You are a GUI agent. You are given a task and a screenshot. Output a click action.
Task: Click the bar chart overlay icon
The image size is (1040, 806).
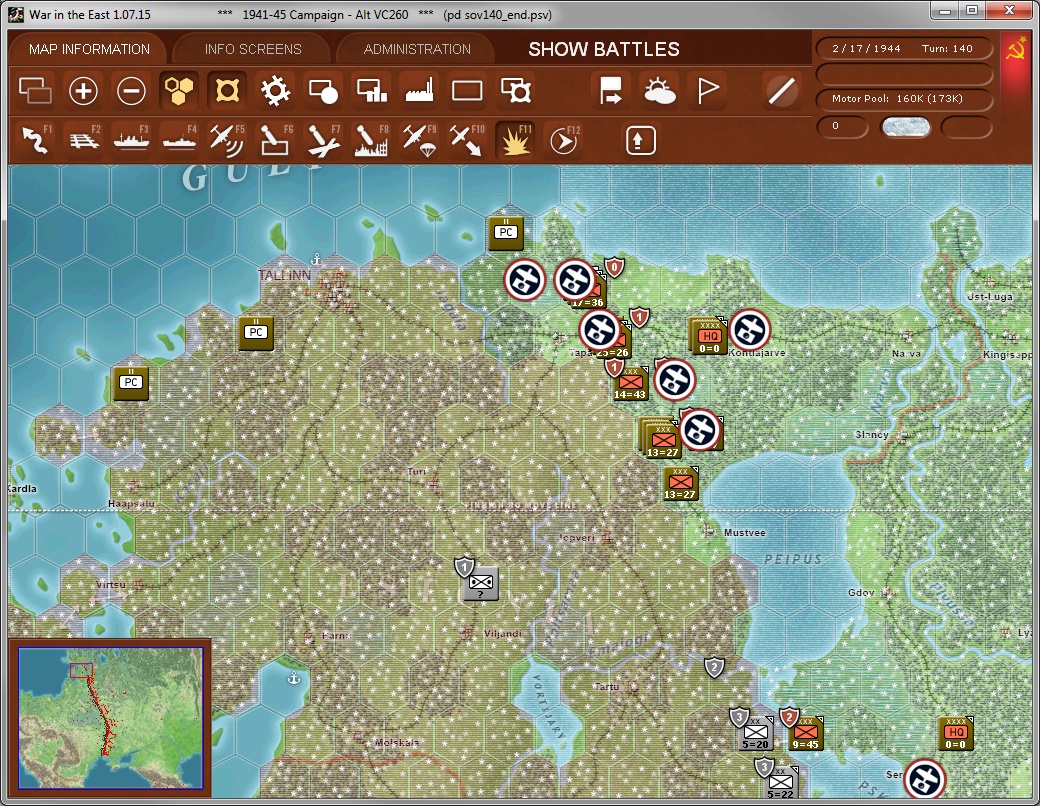tap(371, 90)
